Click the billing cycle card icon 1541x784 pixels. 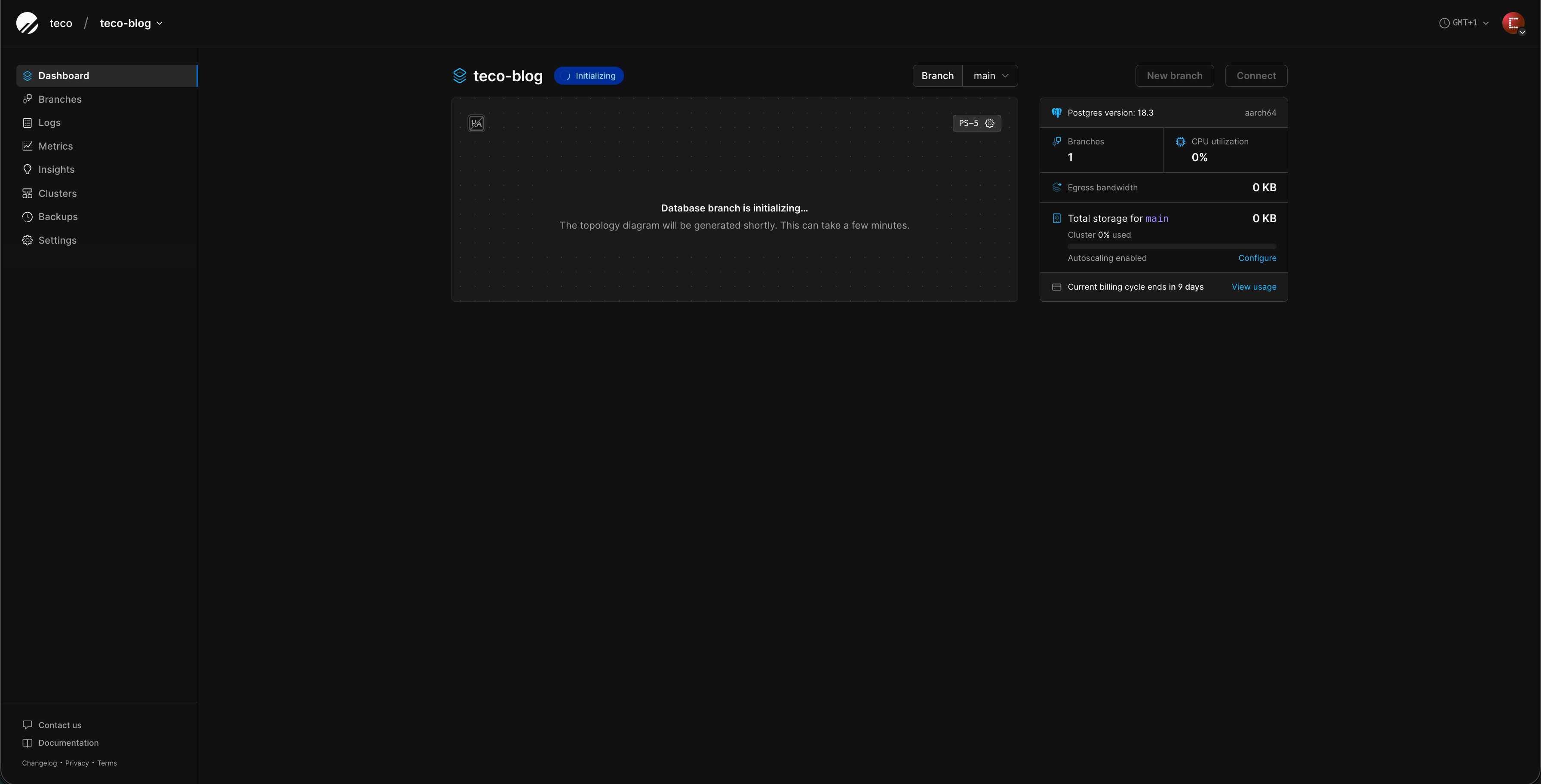tap(1056, 287)
